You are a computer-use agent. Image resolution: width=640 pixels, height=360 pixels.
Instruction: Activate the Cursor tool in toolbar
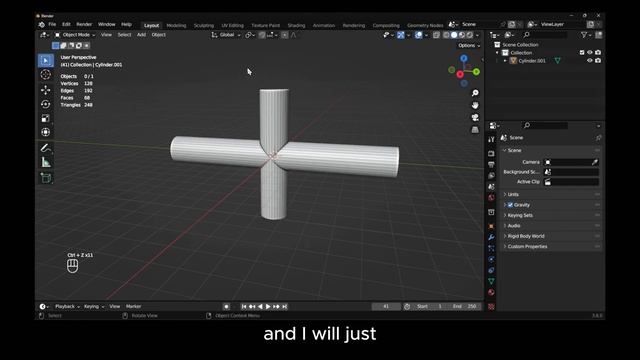pos(46,75)
